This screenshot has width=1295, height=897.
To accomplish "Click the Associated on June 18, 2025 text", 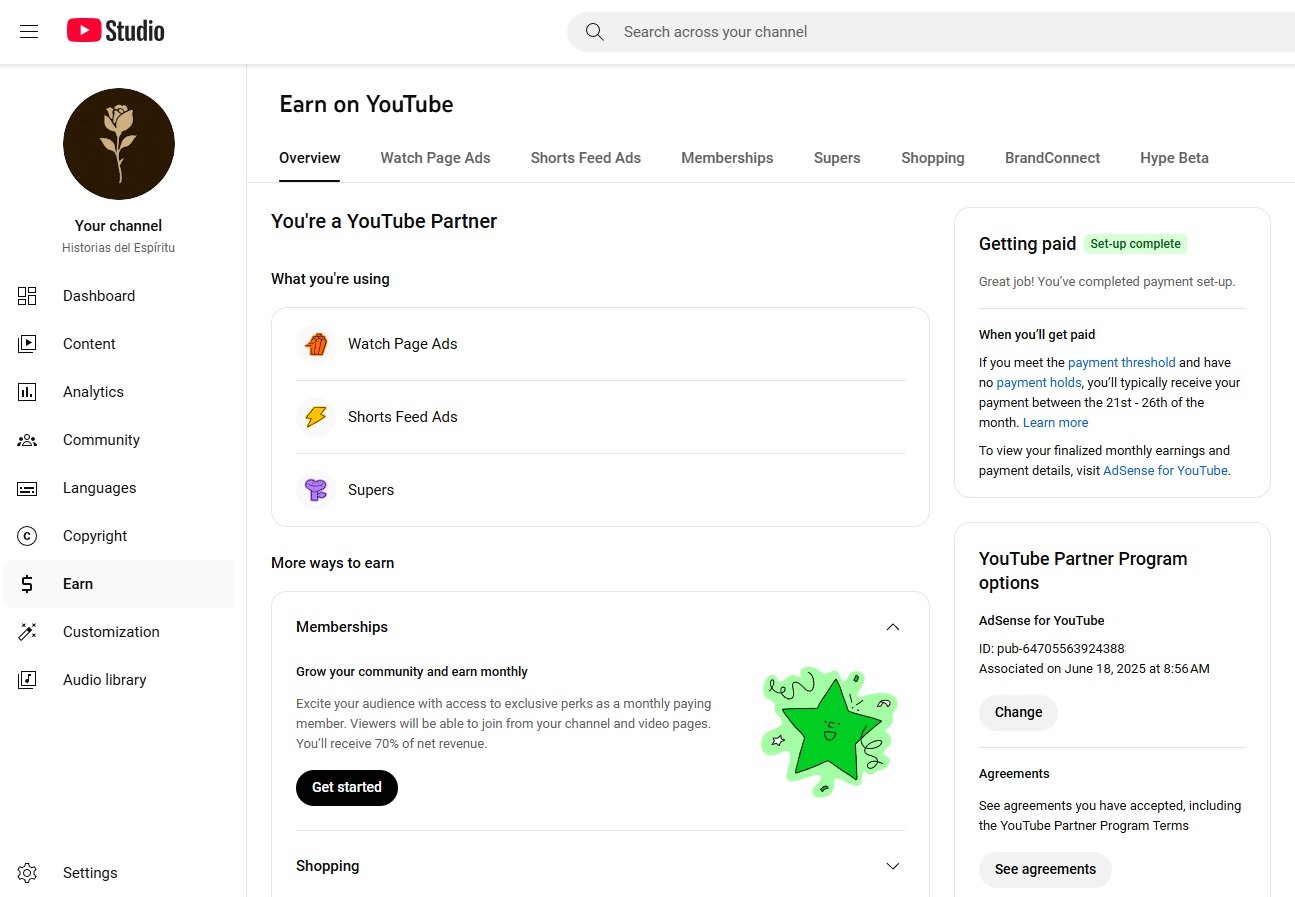I will (1094, 669).
